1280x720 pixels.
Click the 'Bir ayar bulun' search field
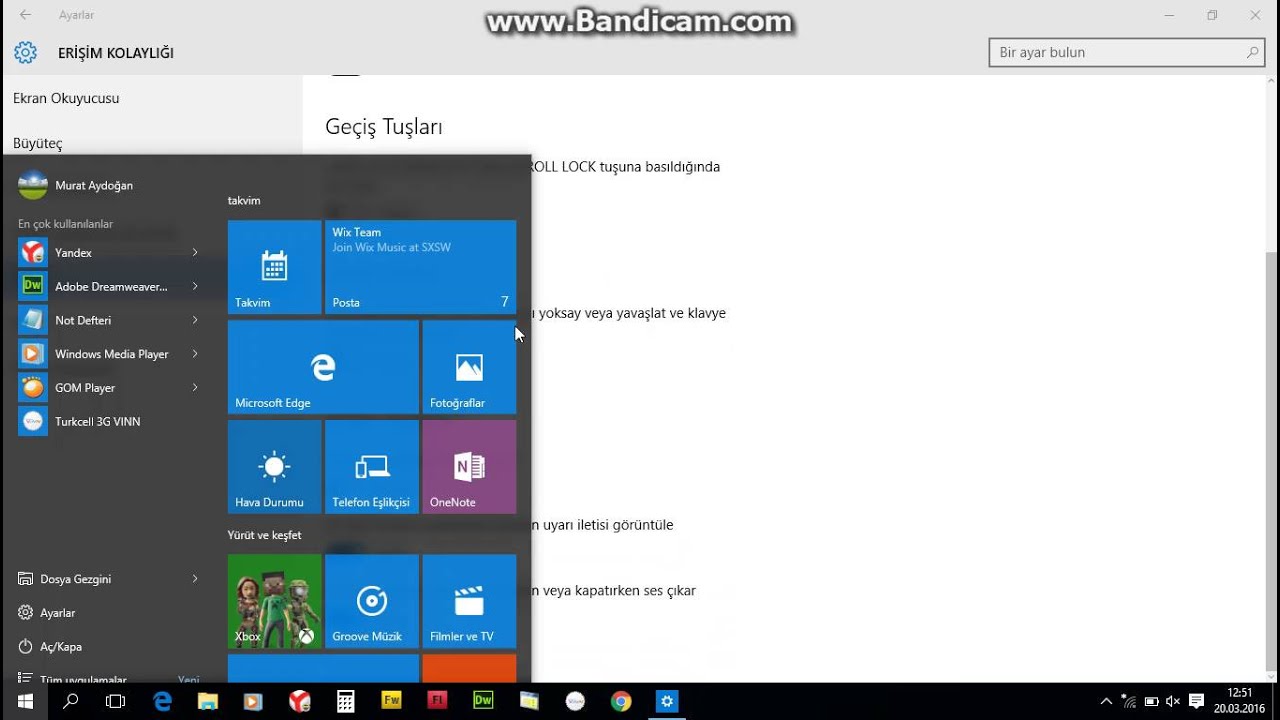(1128, 52)
